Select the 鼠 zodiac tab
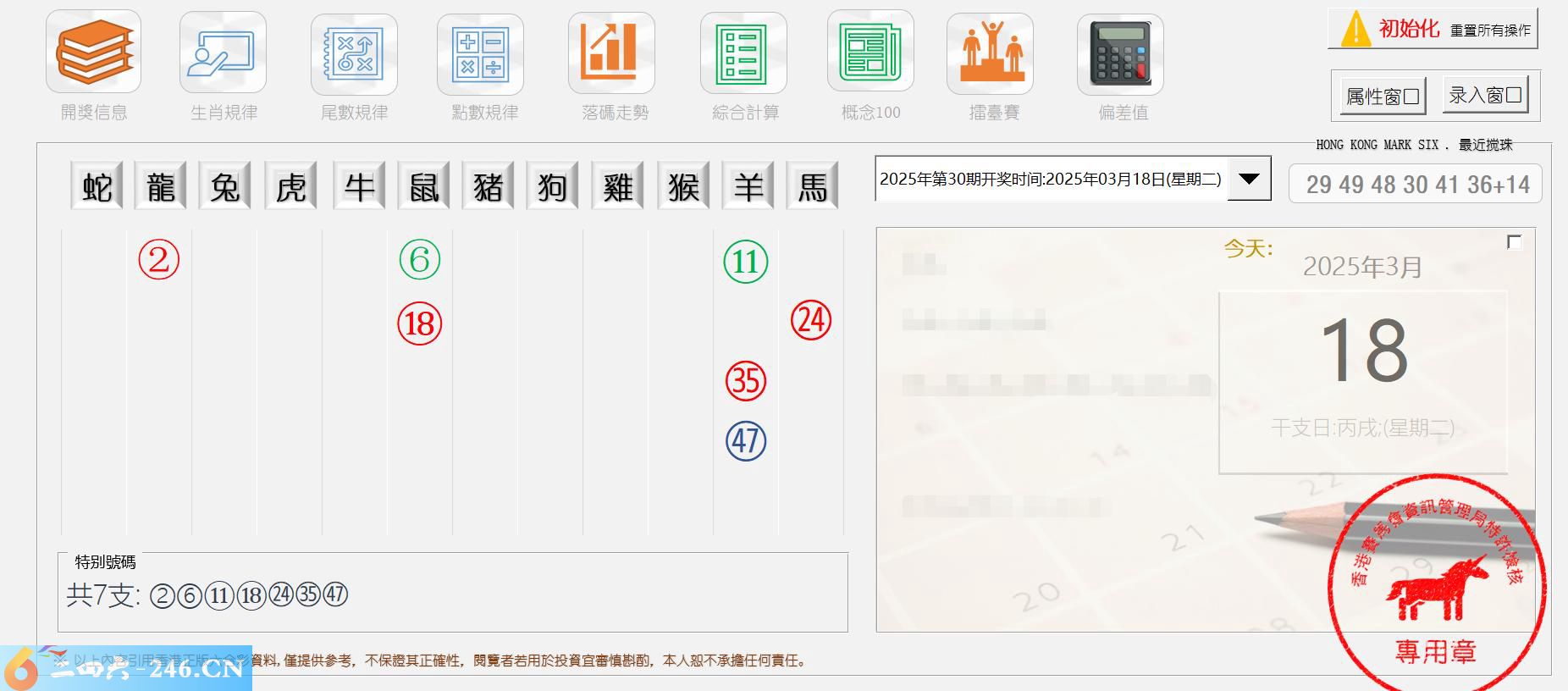1568x691 pixels. (423, 186)
